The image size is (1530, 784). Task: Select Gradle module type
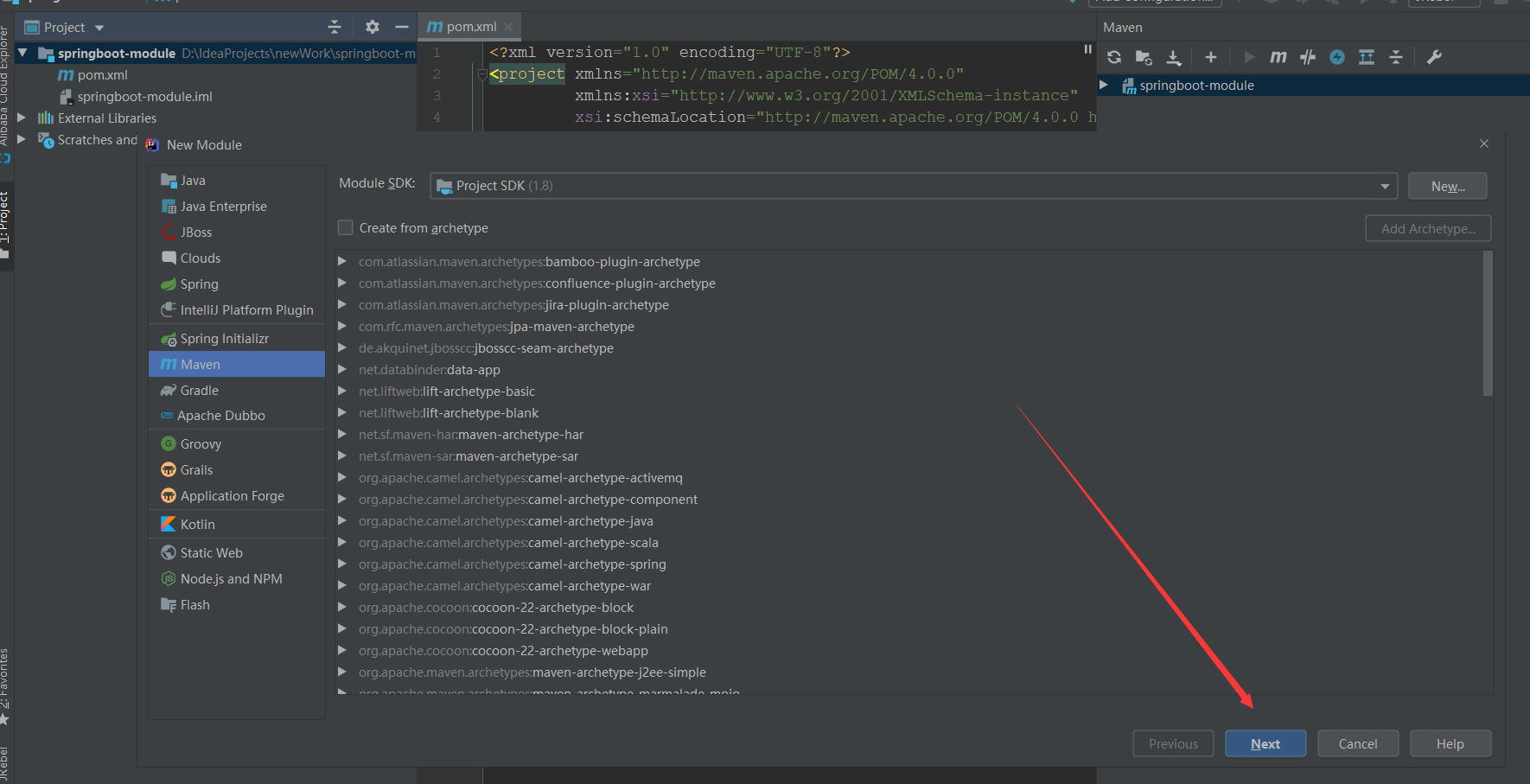coord(237,390)
